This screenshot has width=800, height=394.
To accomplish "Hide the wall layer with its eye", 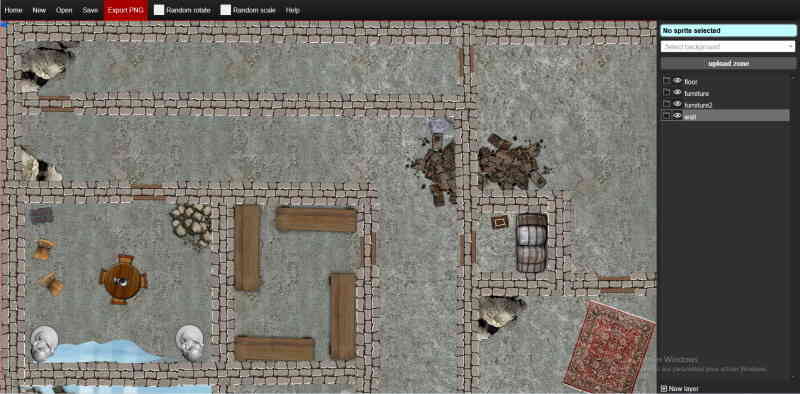I will click(x=677, y=116).
